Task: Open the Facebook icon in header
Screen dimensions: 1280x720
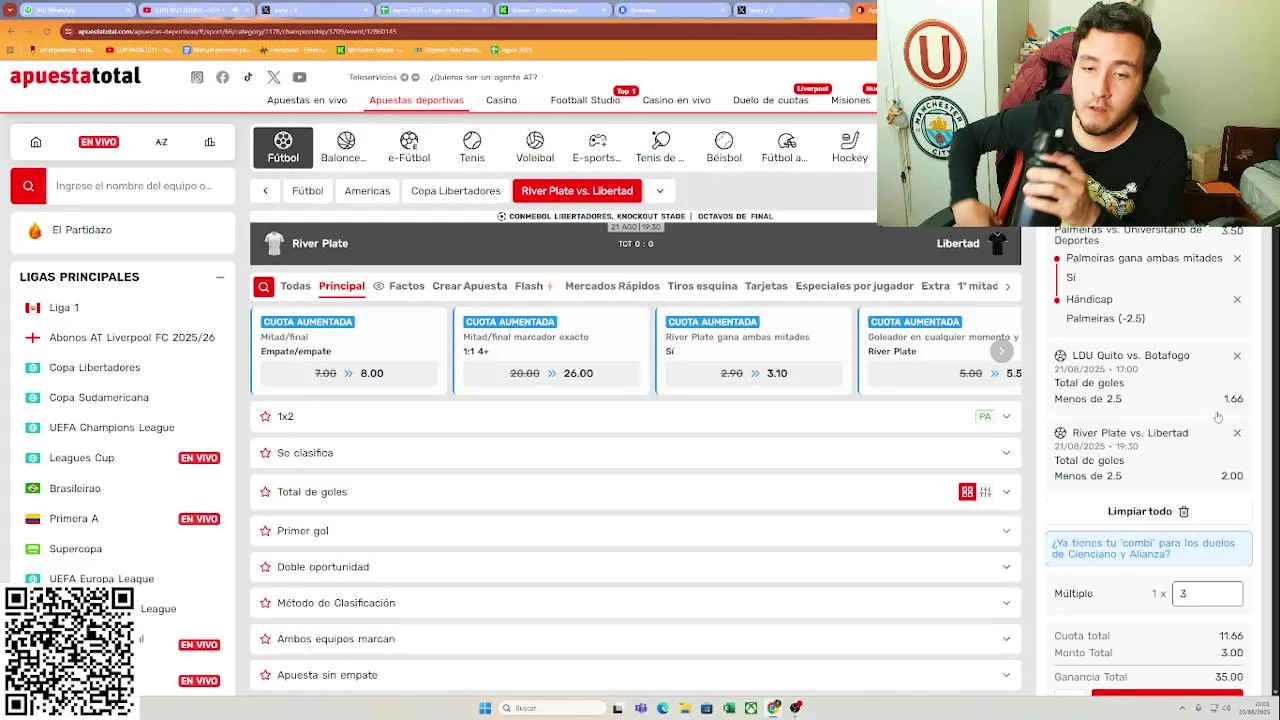Action: tap(222, 77)
